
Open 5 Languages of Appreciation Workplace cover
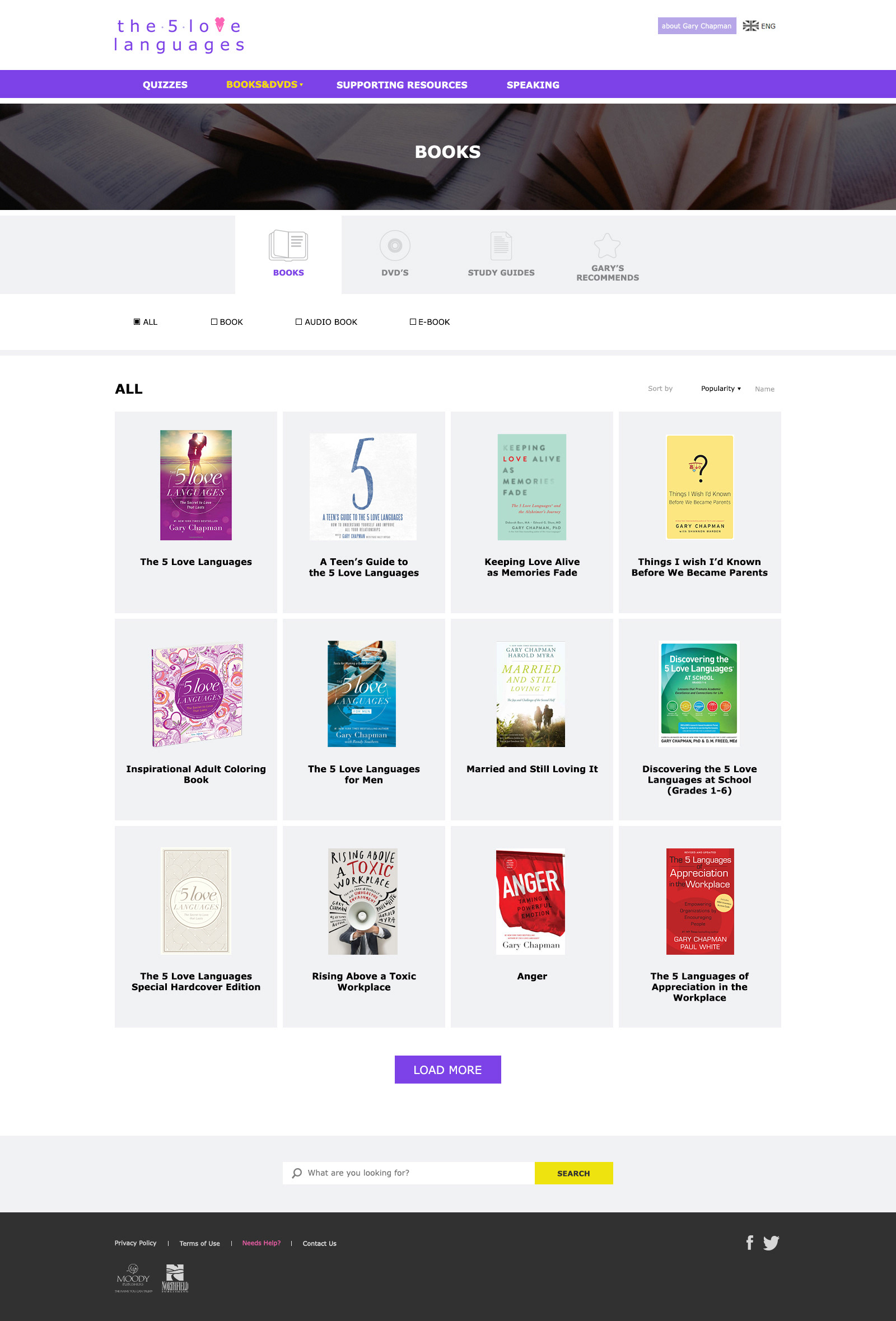(x=700, y=901)
